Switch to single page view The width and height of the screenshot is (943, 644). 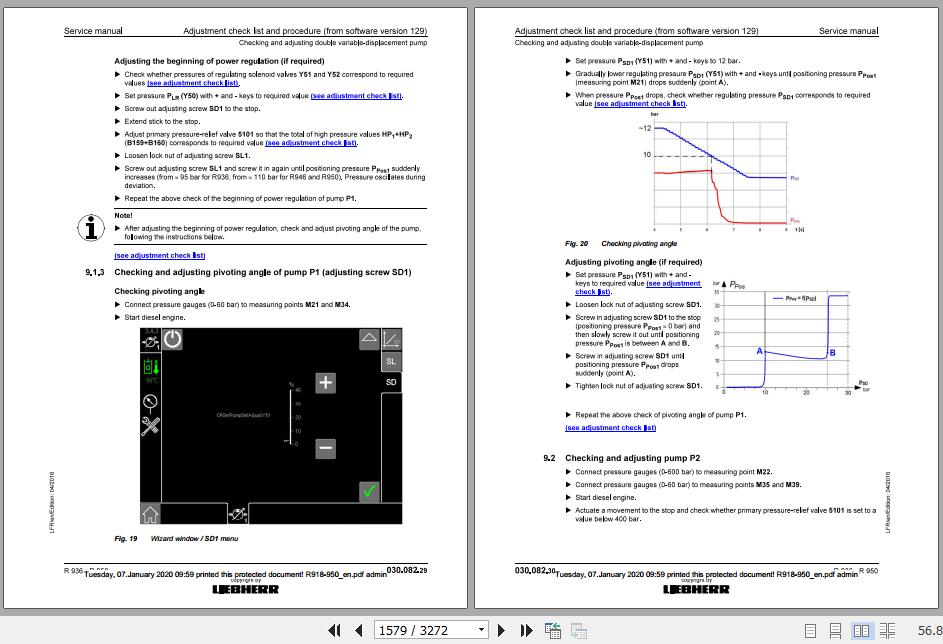[810, 630]
